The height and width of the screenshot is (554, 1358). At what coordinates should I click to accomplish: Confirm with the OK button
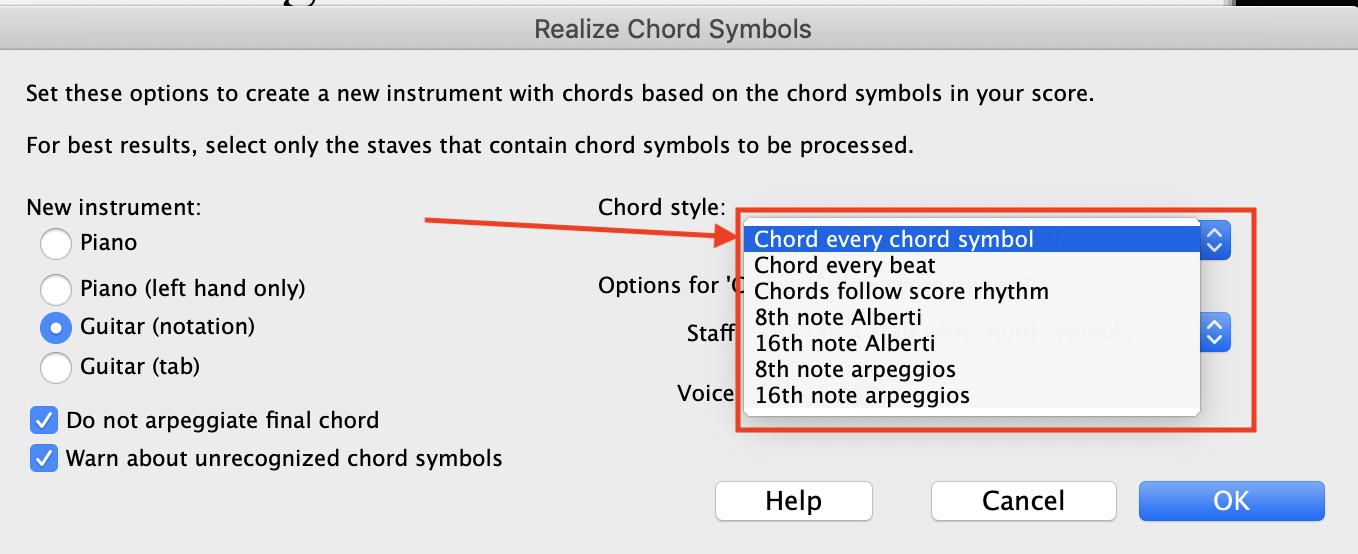pyautogui.click(x=1231, y=501)
